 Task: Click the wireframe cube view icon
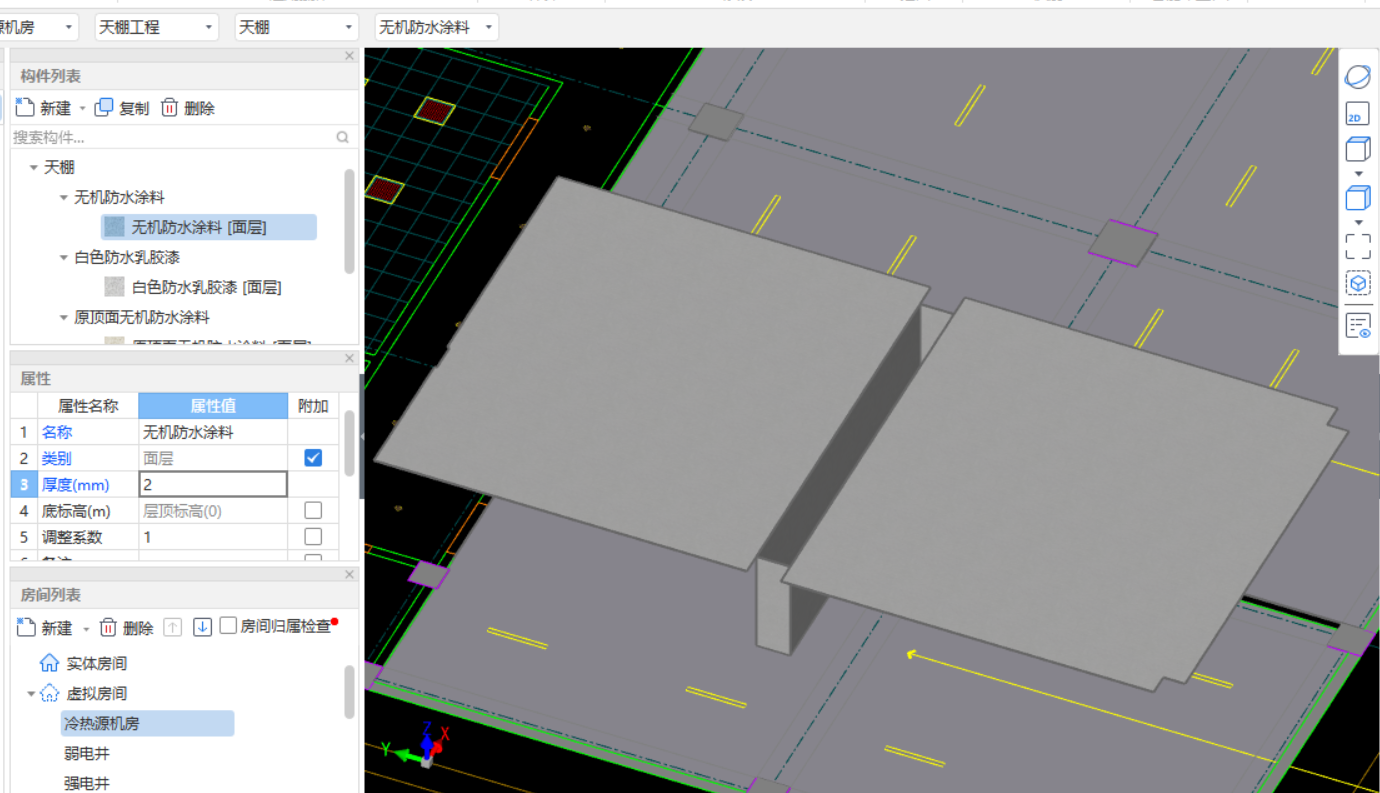coord(1358,150)
